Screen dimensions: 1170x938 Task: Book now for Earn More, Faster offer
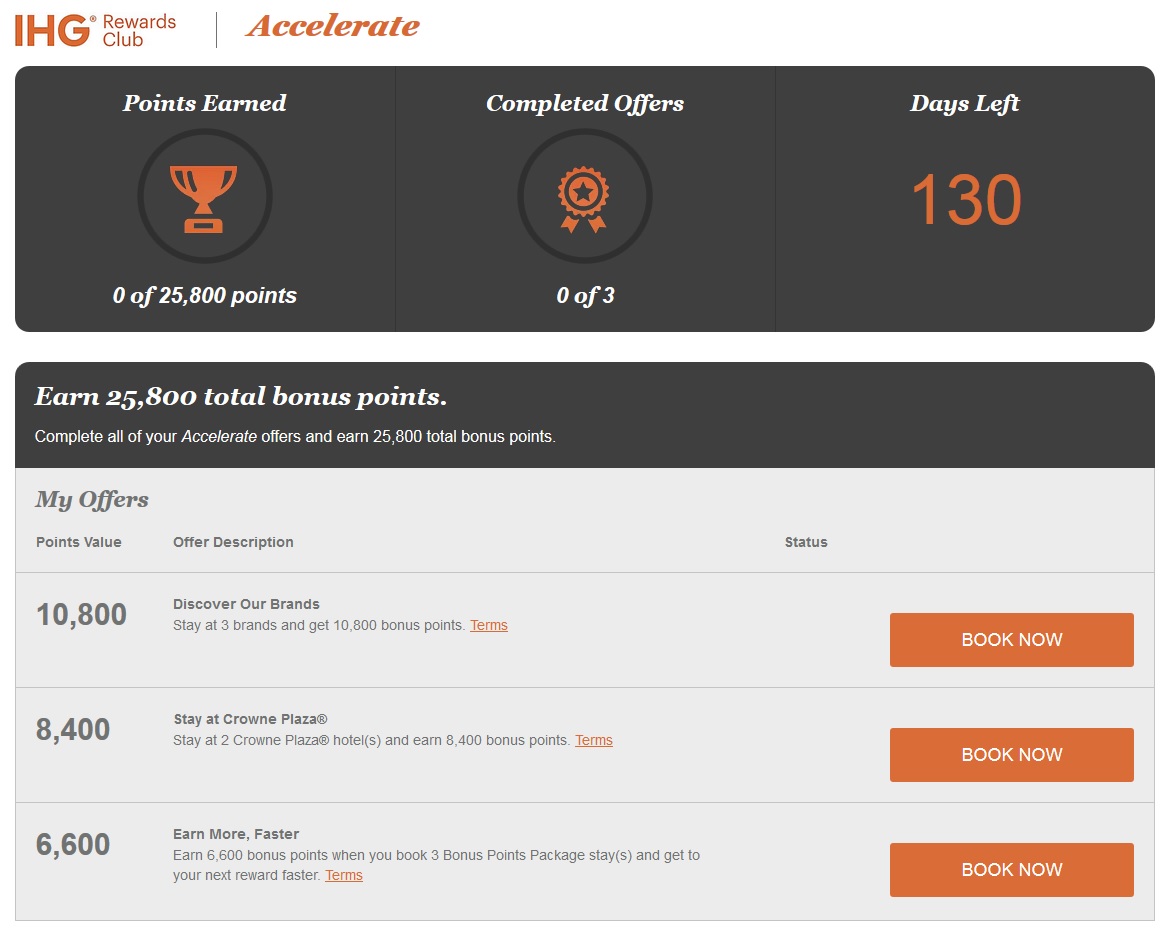[x=1011, y=869]
